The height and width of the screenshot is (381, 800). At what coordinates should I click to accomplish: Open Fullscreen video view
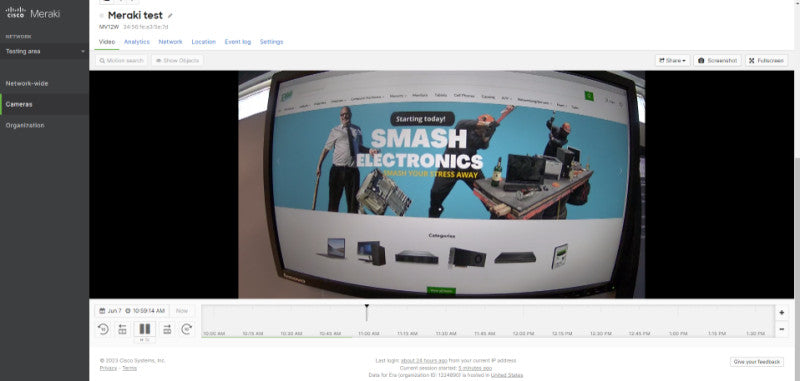tap(766, 60)
